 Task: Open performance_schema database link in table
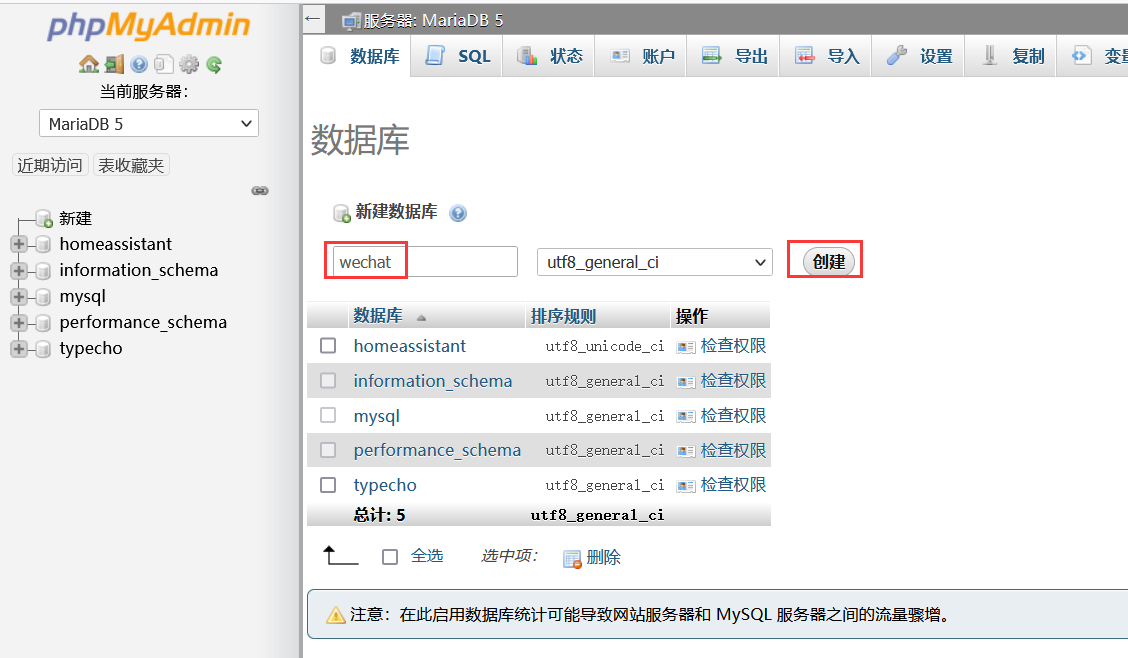coord(437,450)
